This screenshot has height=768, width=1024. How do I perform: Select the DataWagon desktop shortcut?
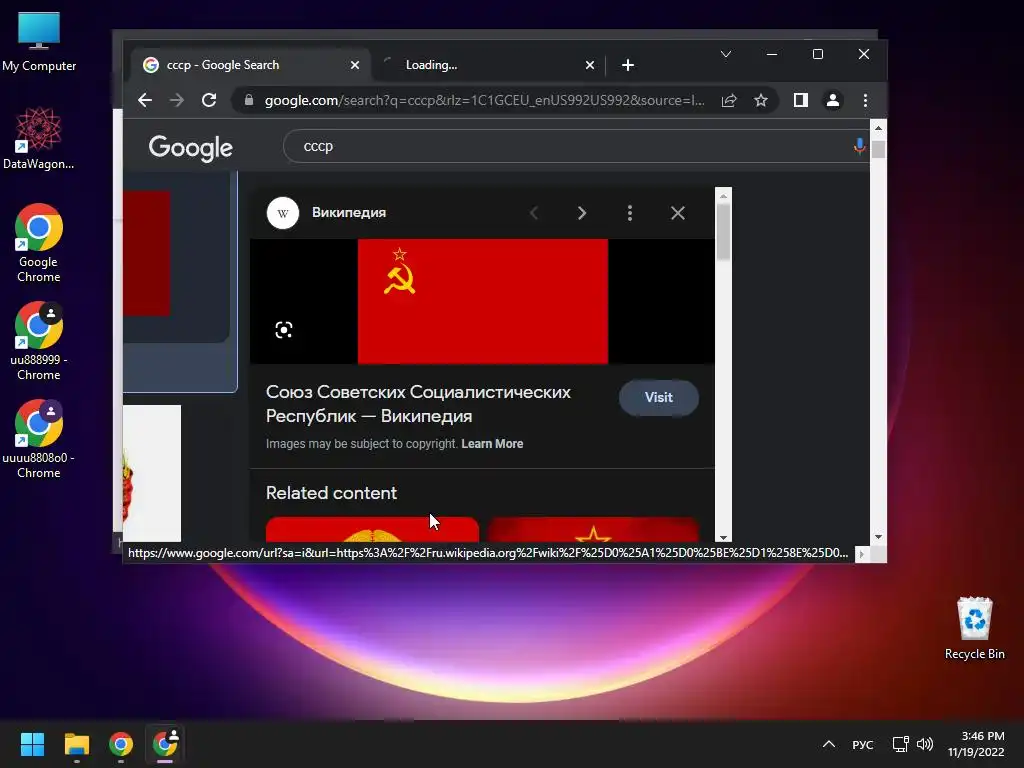click(x=39, y=138)
